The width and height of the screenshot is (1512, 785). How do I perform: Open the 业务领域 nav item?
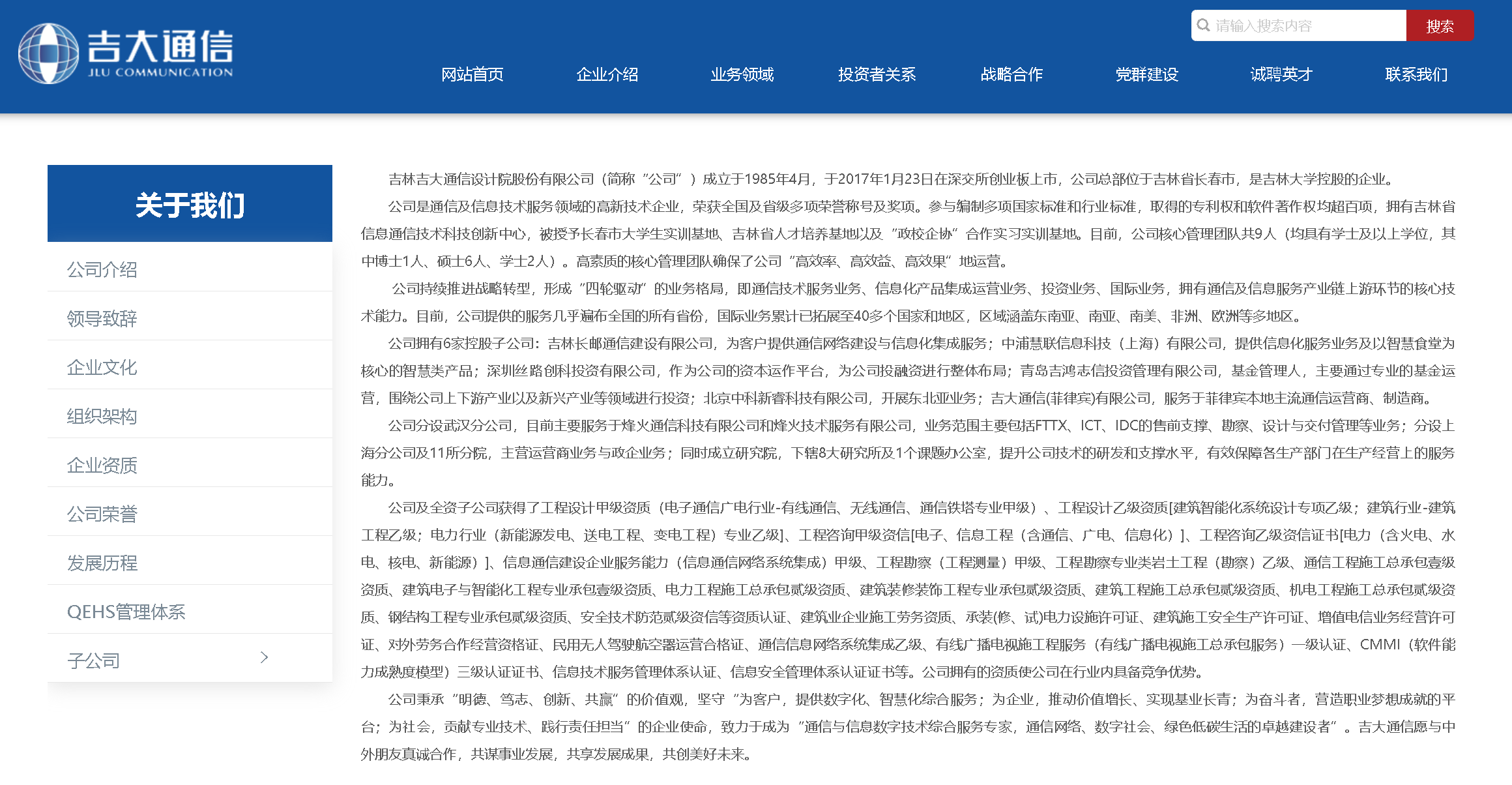click(x=742, y=74)
